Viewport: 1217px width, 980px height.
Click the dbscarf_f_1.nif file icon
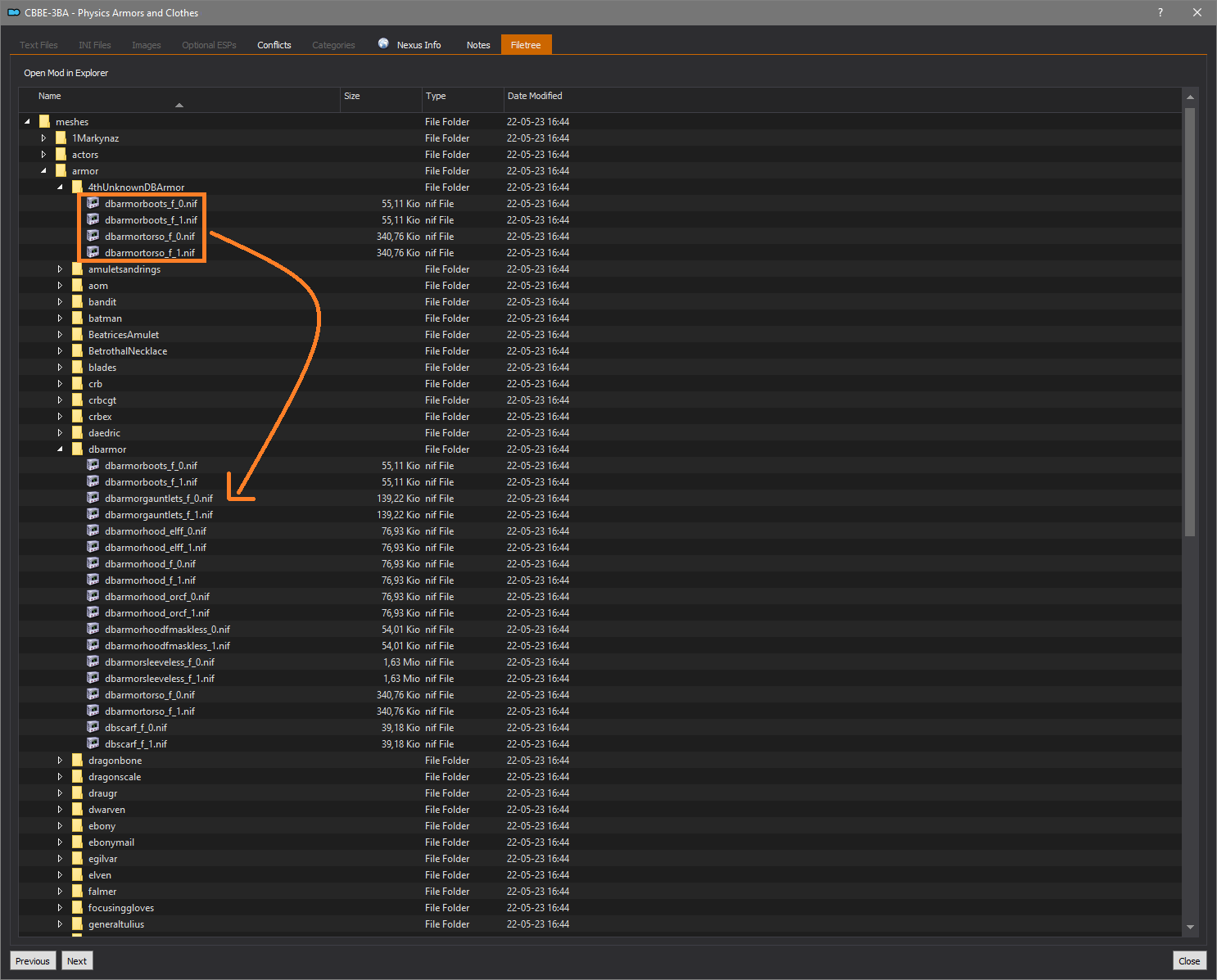93,743
